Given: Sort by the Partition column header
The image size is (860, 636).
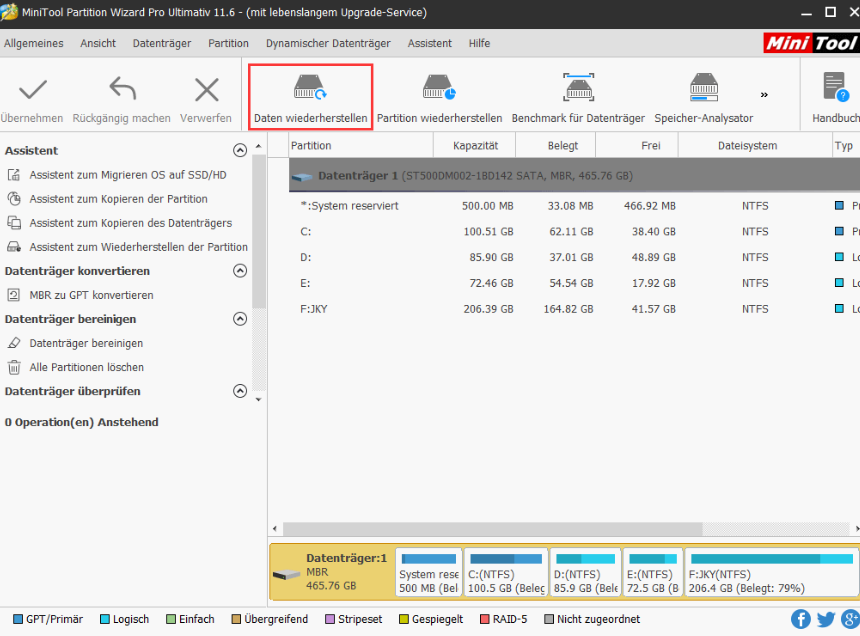Looking at the screenshot, I should (x=361, y=145).
